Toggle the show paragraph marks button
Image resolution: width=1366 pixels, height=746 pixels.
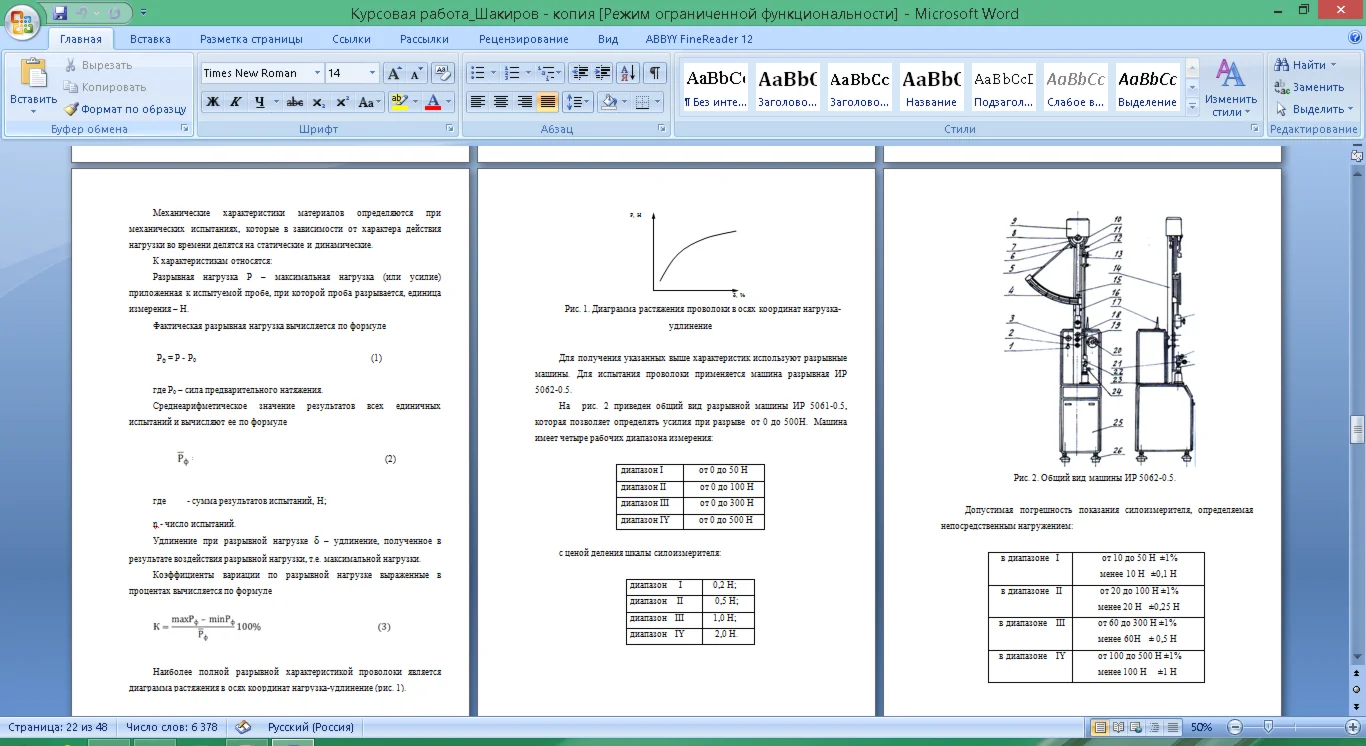[654, 73]
